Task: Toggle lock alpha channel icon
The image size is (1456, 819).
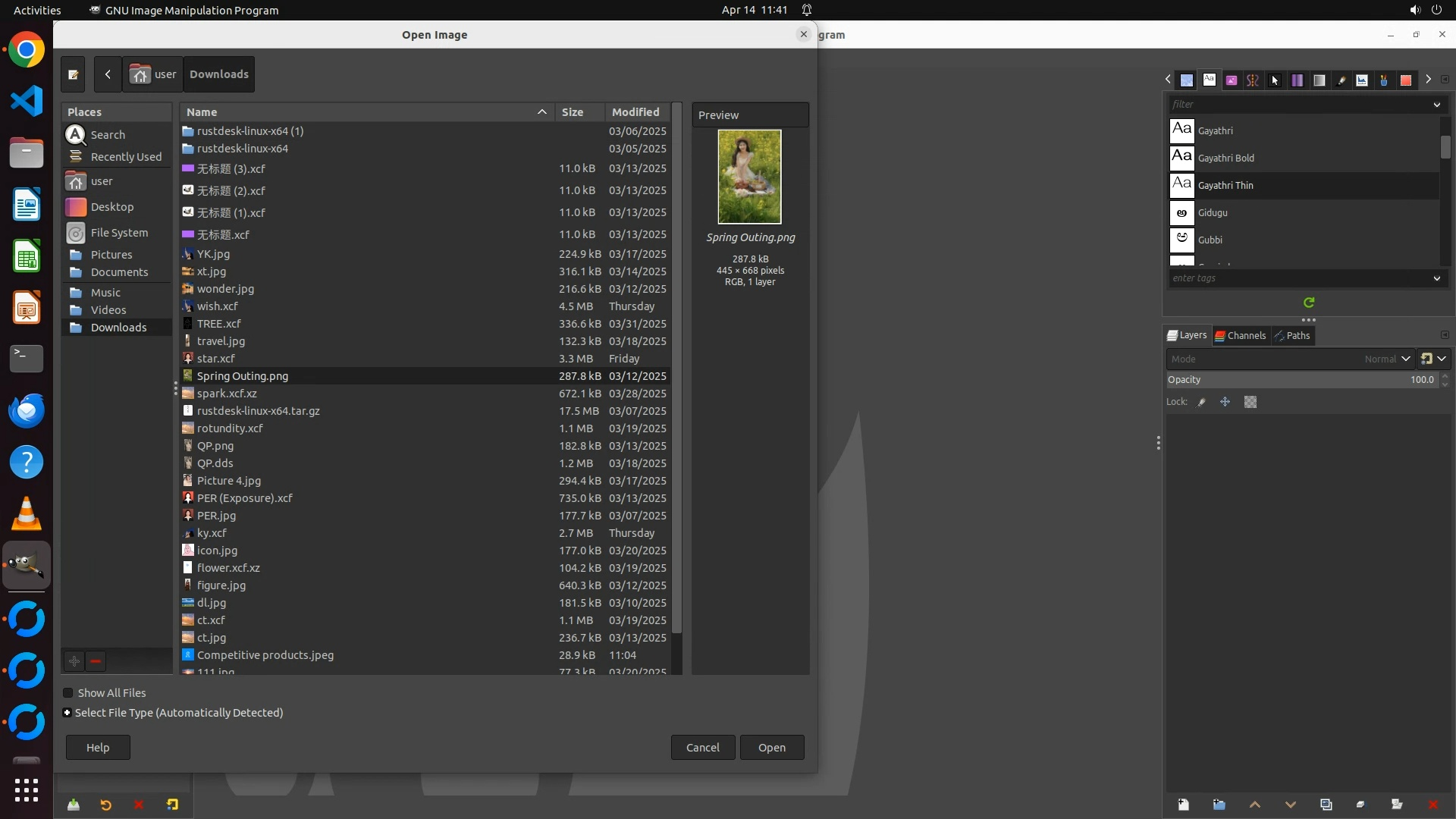Action: point(1250,402)
